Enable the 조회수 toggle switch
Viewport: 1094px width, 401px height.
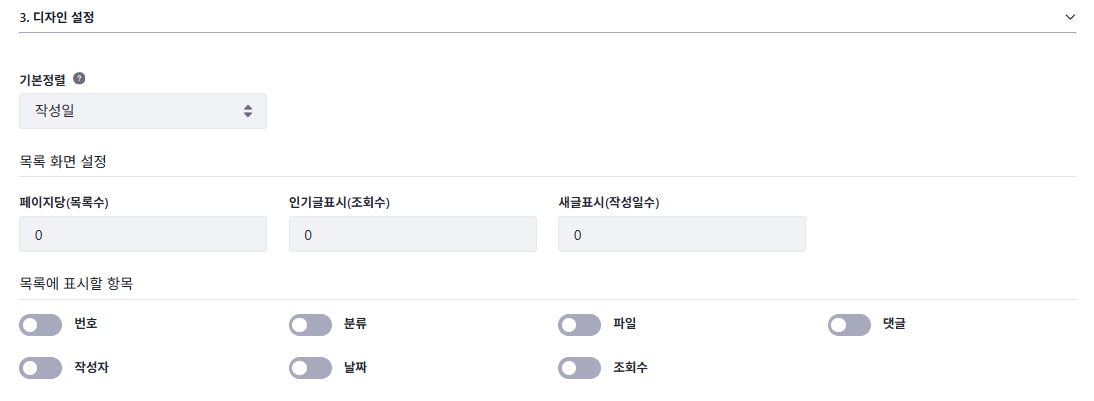click(579, 368)
